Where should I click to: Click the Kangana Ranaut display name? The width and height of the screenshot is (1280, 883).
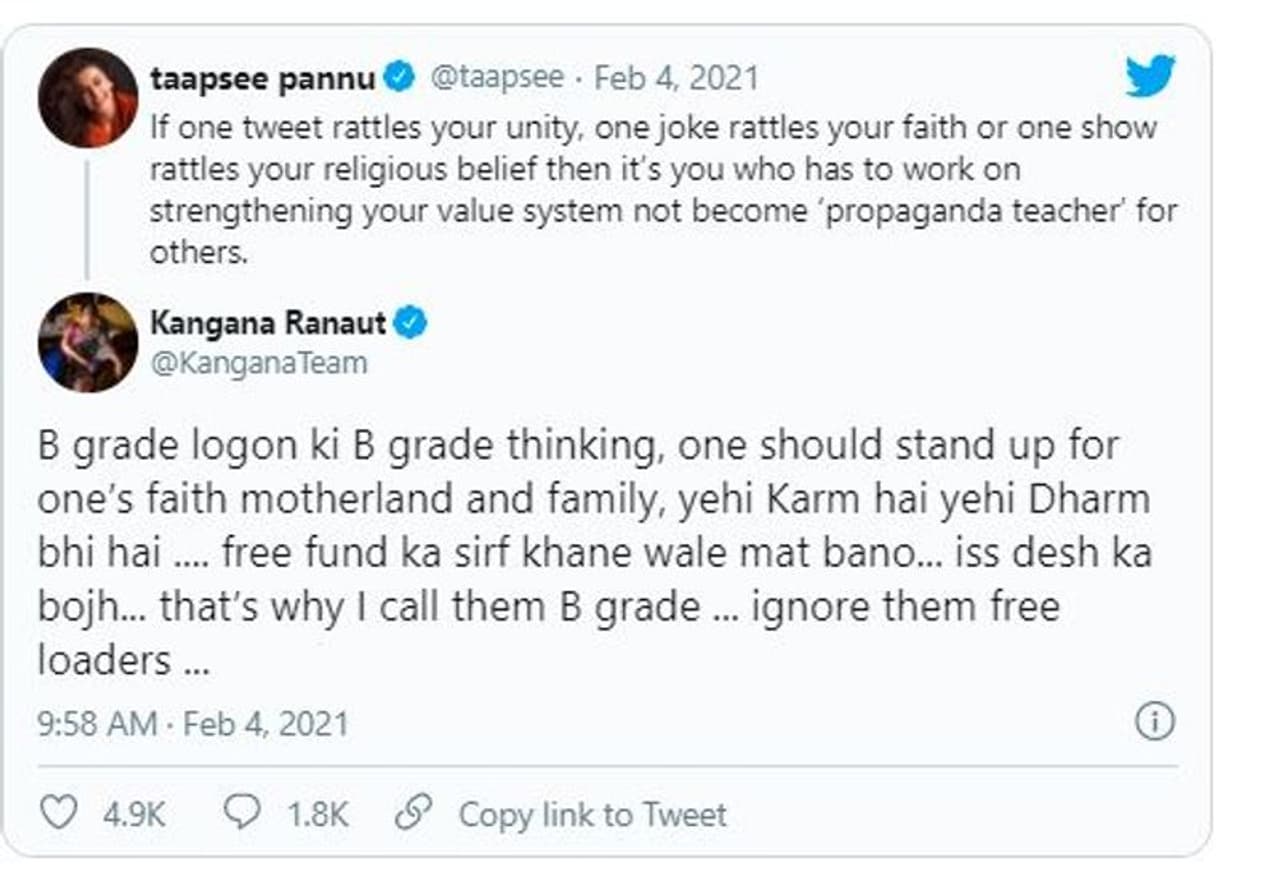point(269,323)
